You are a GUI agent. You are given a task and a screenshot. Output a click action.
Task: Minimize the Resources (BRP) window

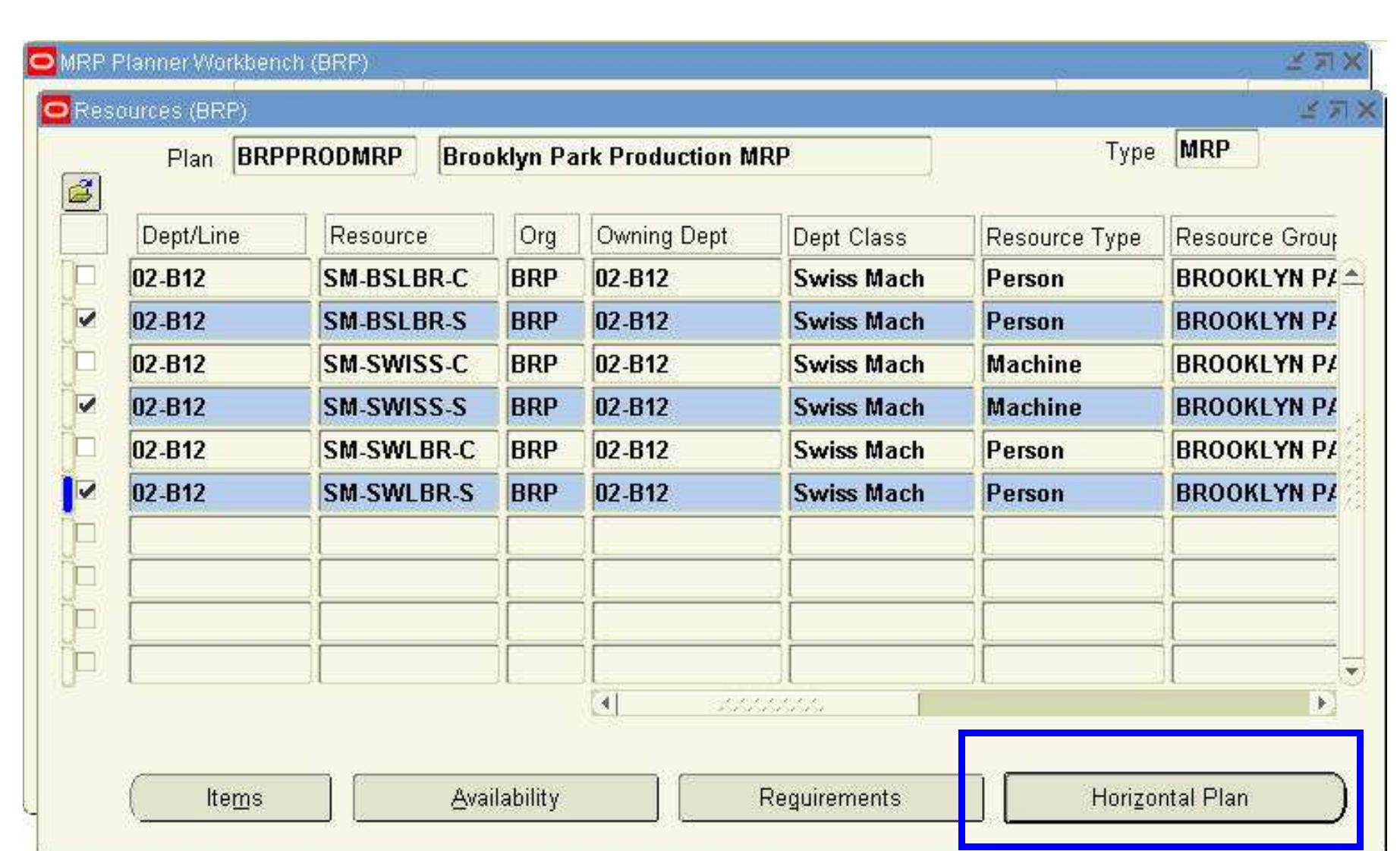coord(1308,111)
